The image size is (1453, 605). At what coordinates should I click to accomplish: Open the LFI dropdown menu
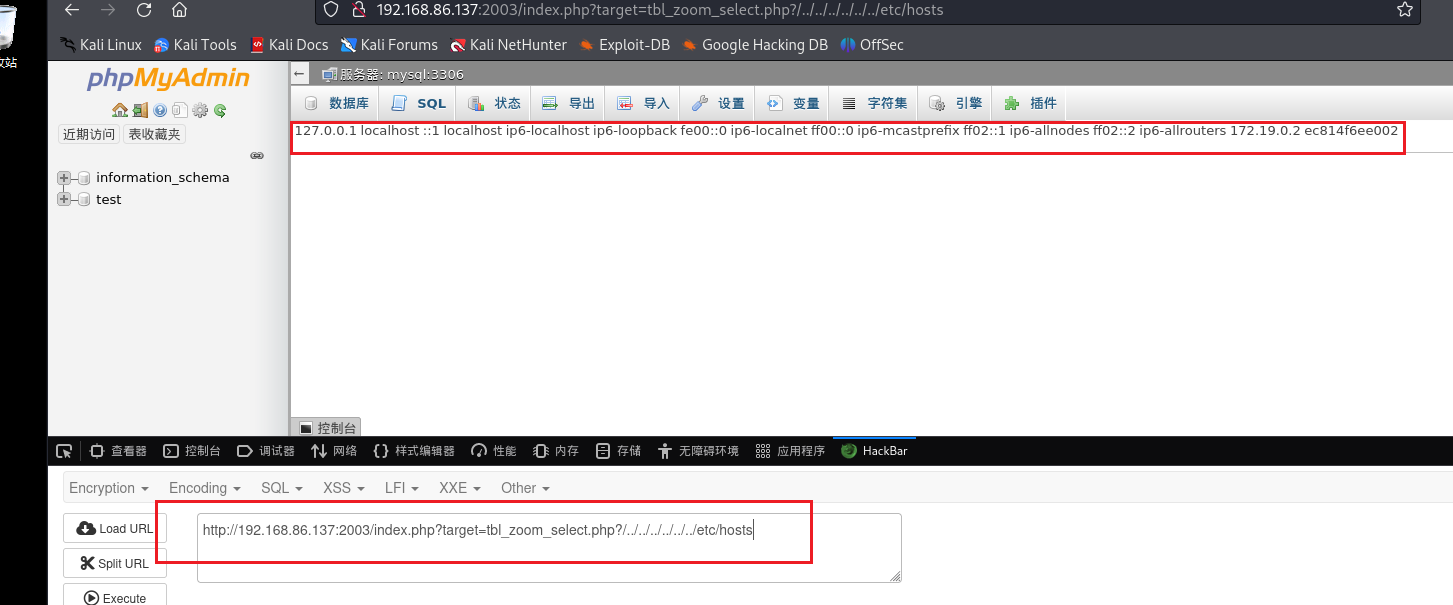pos(400,488)
